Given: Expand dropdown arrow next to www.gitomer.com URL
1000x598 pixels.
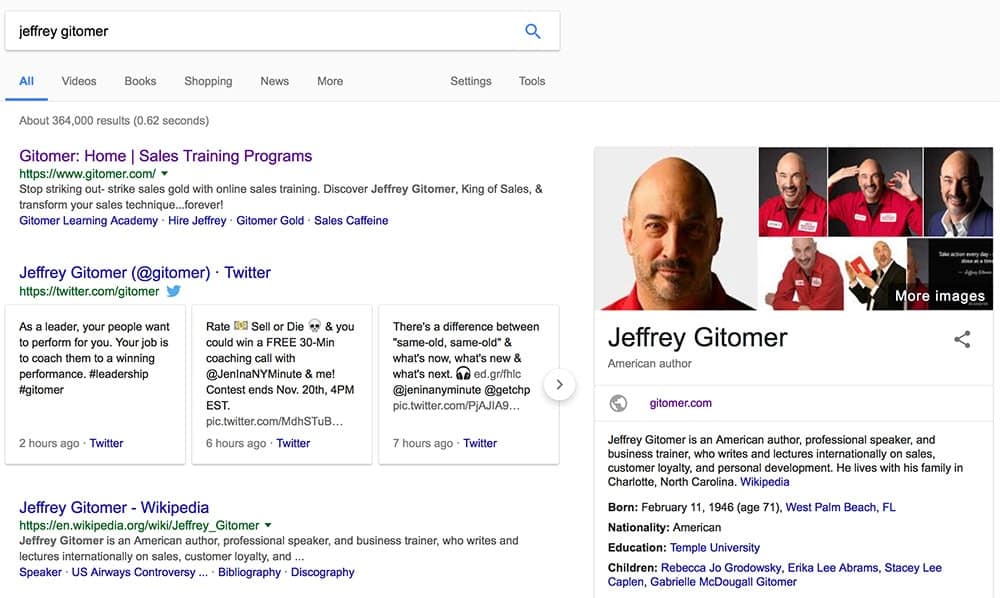Looking at the screenshot, I should tap(165, 173).
